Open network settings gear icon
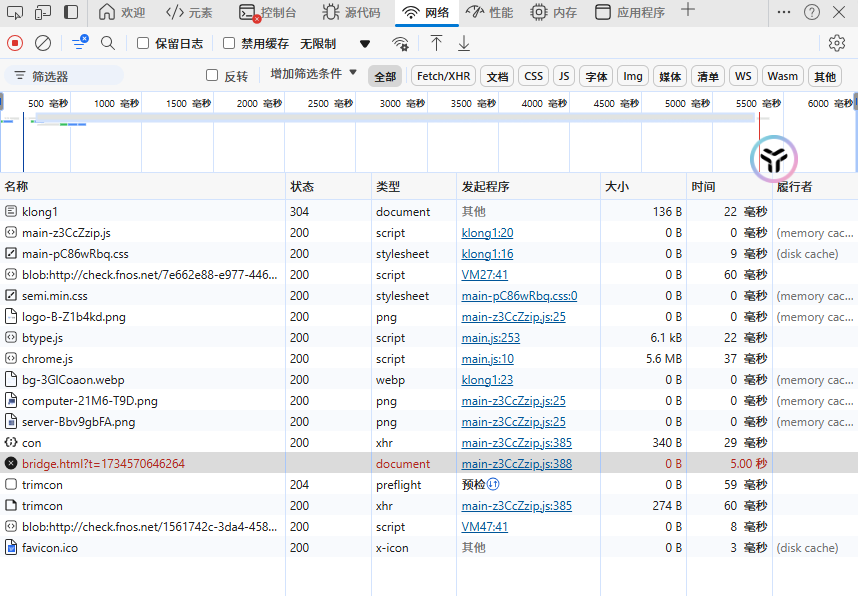This screenshot has width=858, height=596. [x=837, y=43]
